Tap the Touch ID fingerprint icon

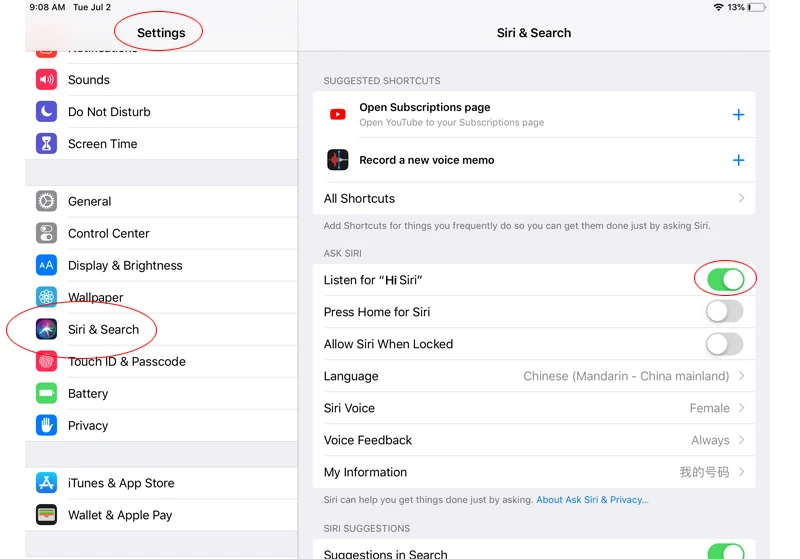(x=46, y=361)
